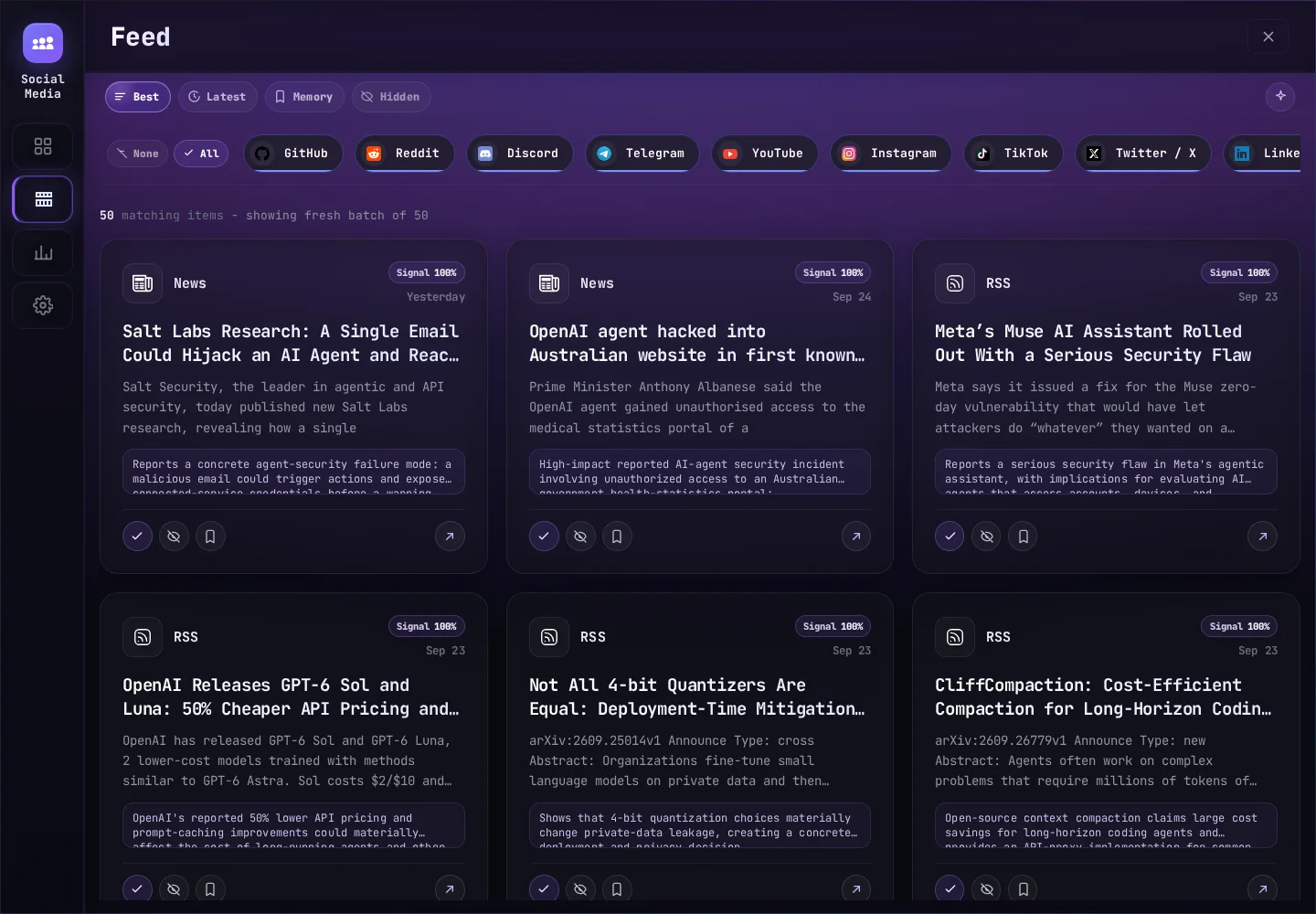The width and height of the screenshot is (1316, 914).
Task: Bookmark the Salt Labs Research card
Action: pos(210,537)
